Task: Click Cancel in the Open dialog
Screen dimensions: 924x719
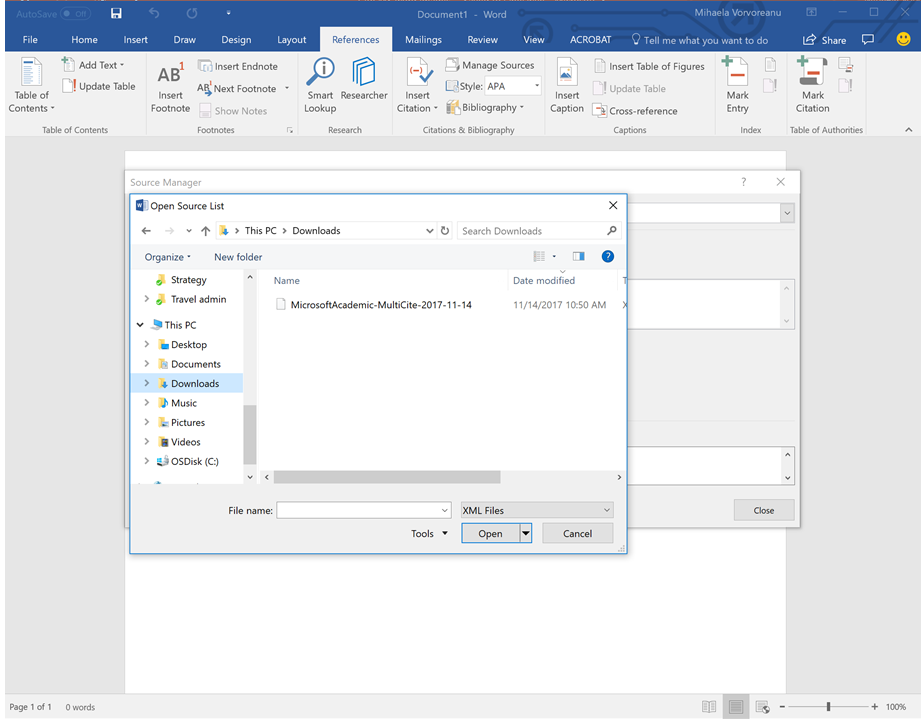Action: 578,533
